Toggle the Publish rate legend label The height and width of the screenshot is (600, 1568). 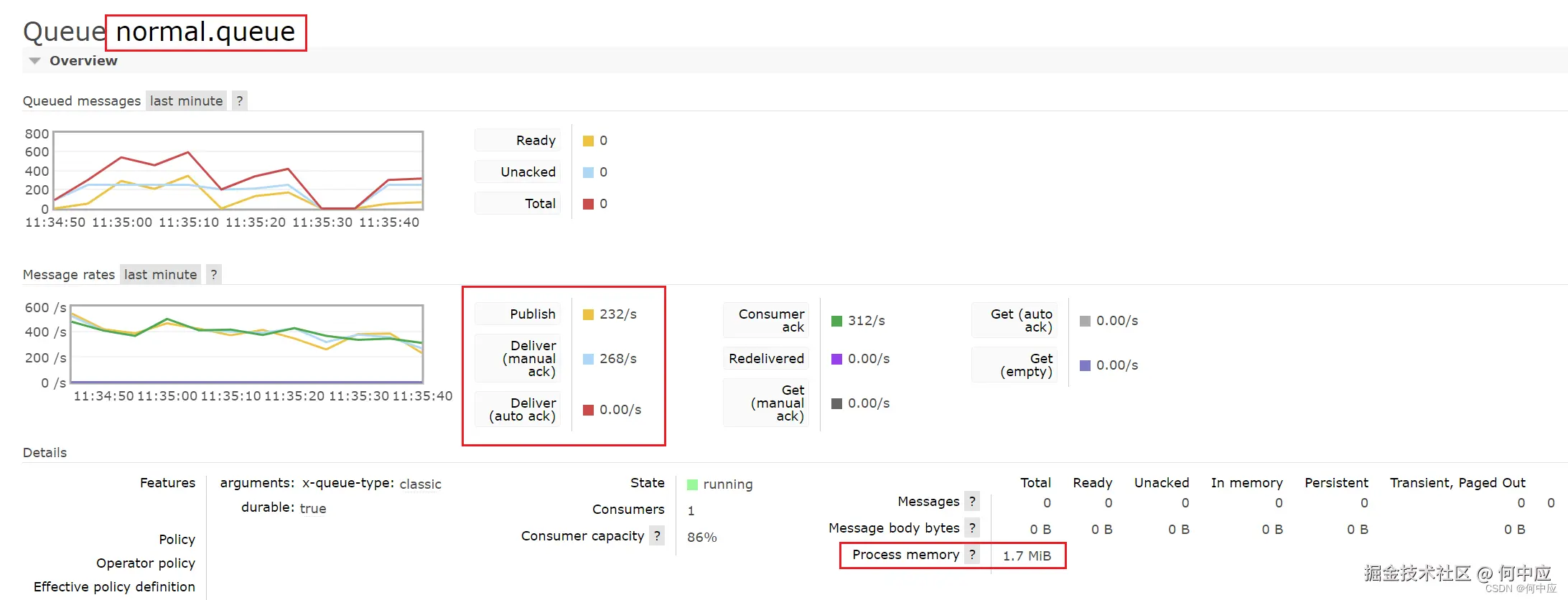pos(532,314)
